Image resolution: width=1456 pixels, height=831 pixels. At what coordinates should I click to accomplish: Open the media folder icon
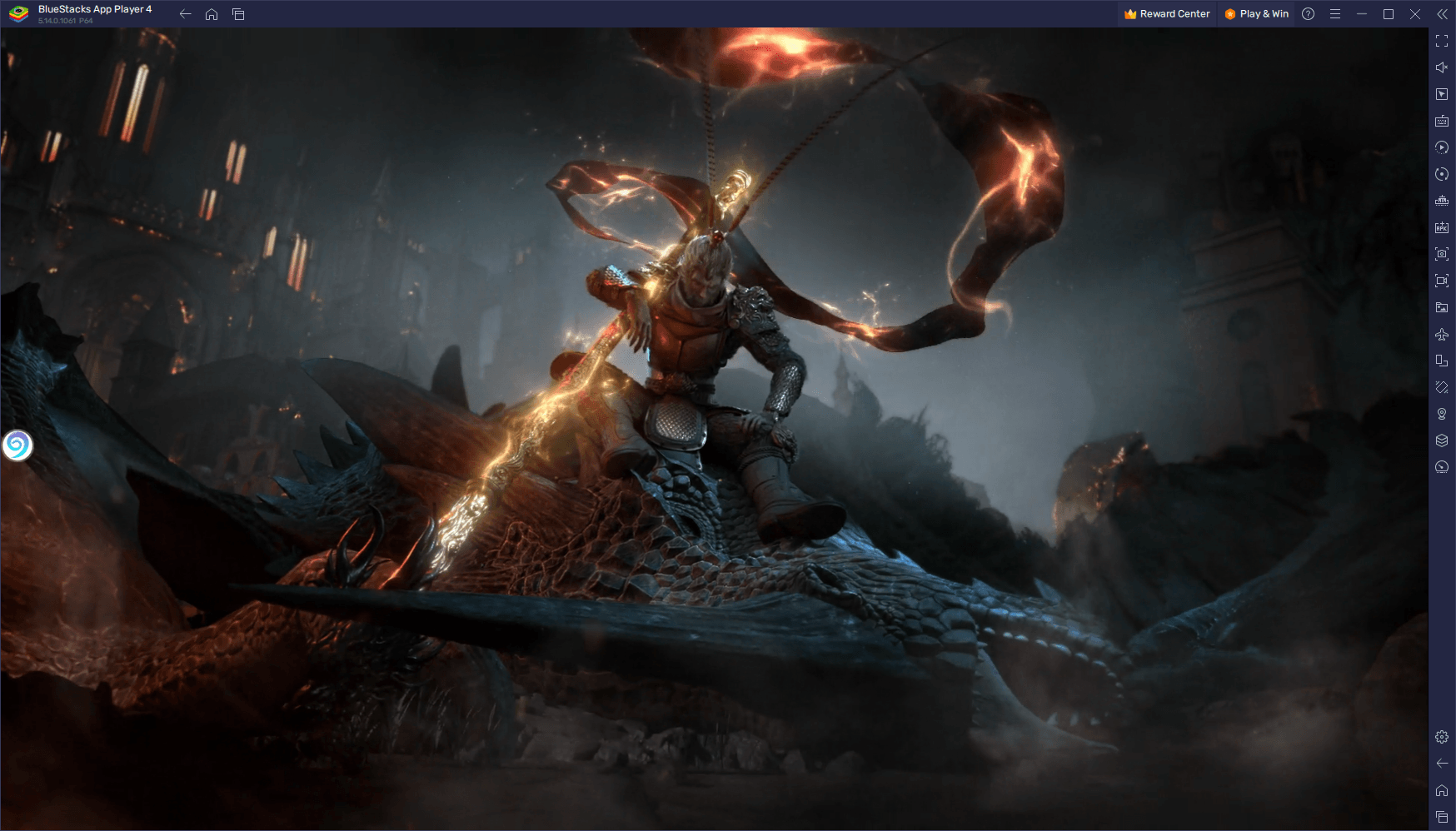click(1442, 307)
